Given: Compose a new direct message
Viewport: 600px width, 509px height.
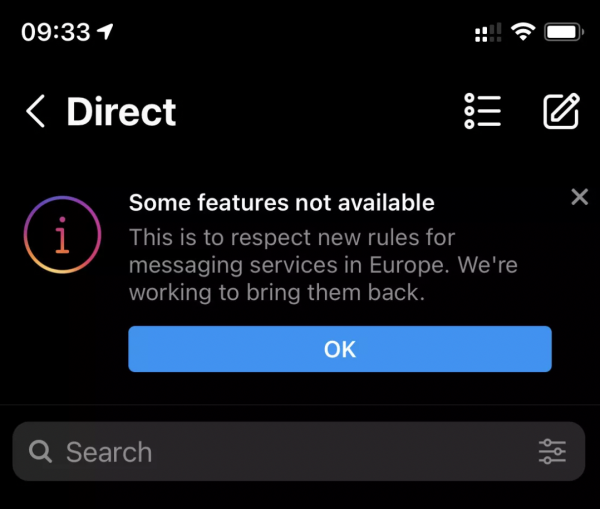Looking at the screenshot, I should 561,111.
